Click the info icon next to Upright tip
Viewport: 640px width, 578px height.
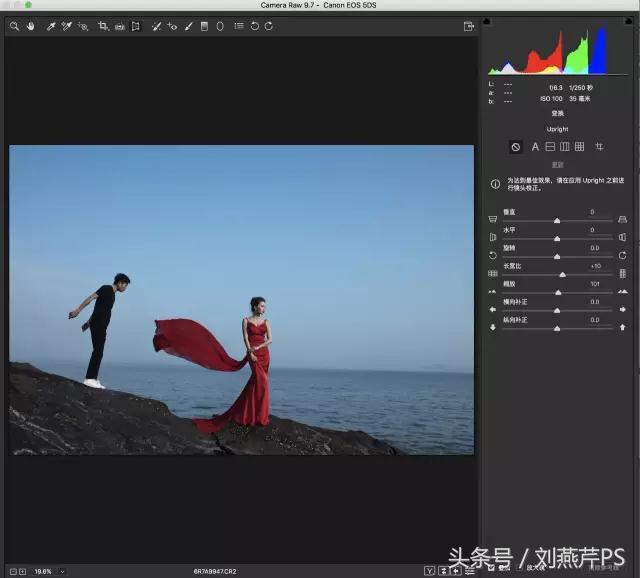point(495,184)
